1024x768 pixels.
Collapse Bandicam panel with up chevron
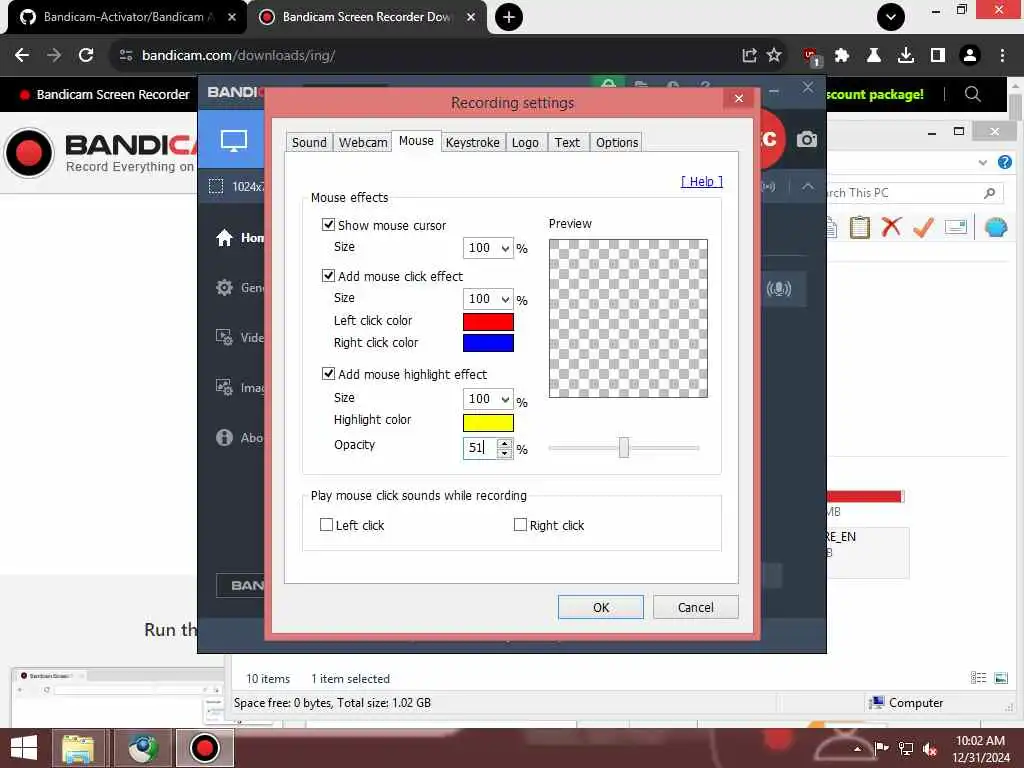(x=808, y=186)
